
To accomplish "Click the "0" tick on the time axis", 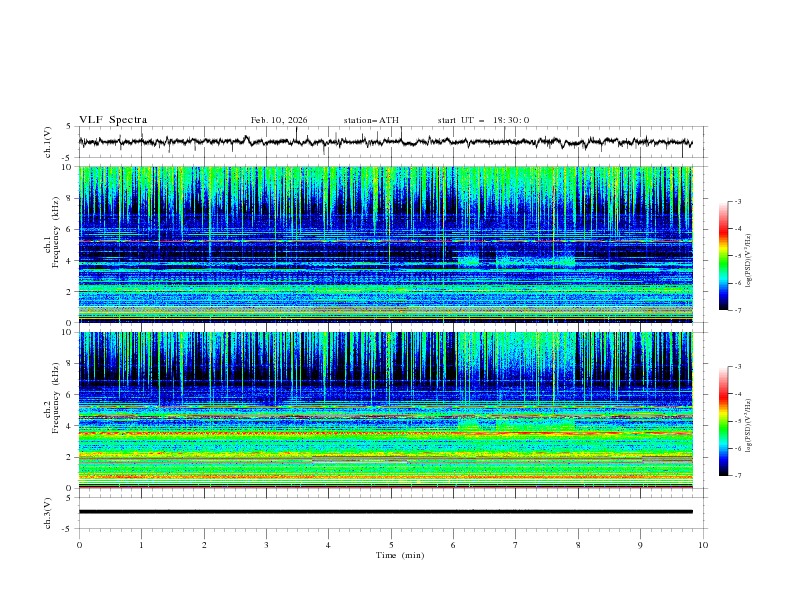I will click(79, 545).
